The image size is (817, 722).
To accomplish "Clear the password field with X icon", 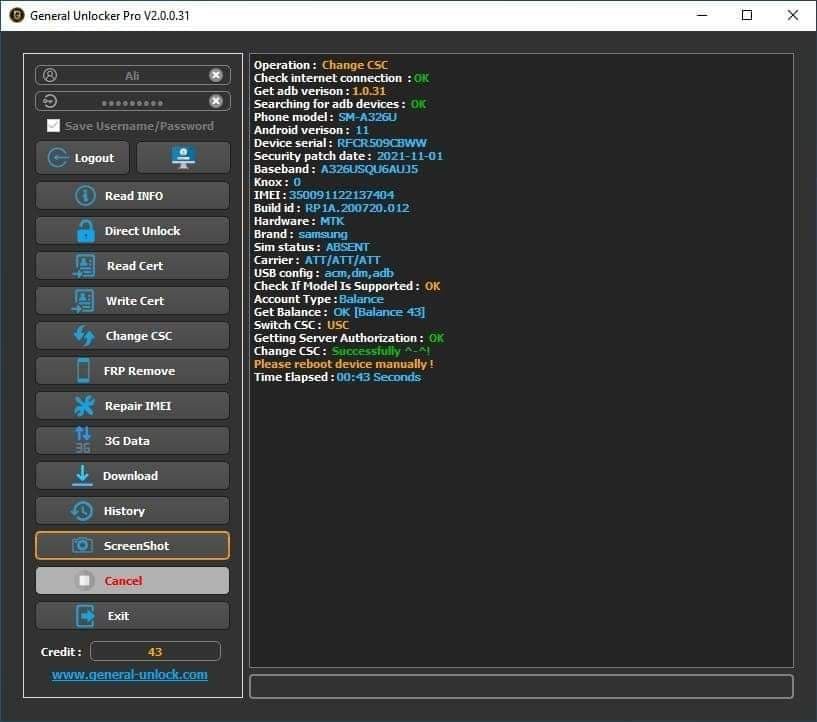I will 216,101.
